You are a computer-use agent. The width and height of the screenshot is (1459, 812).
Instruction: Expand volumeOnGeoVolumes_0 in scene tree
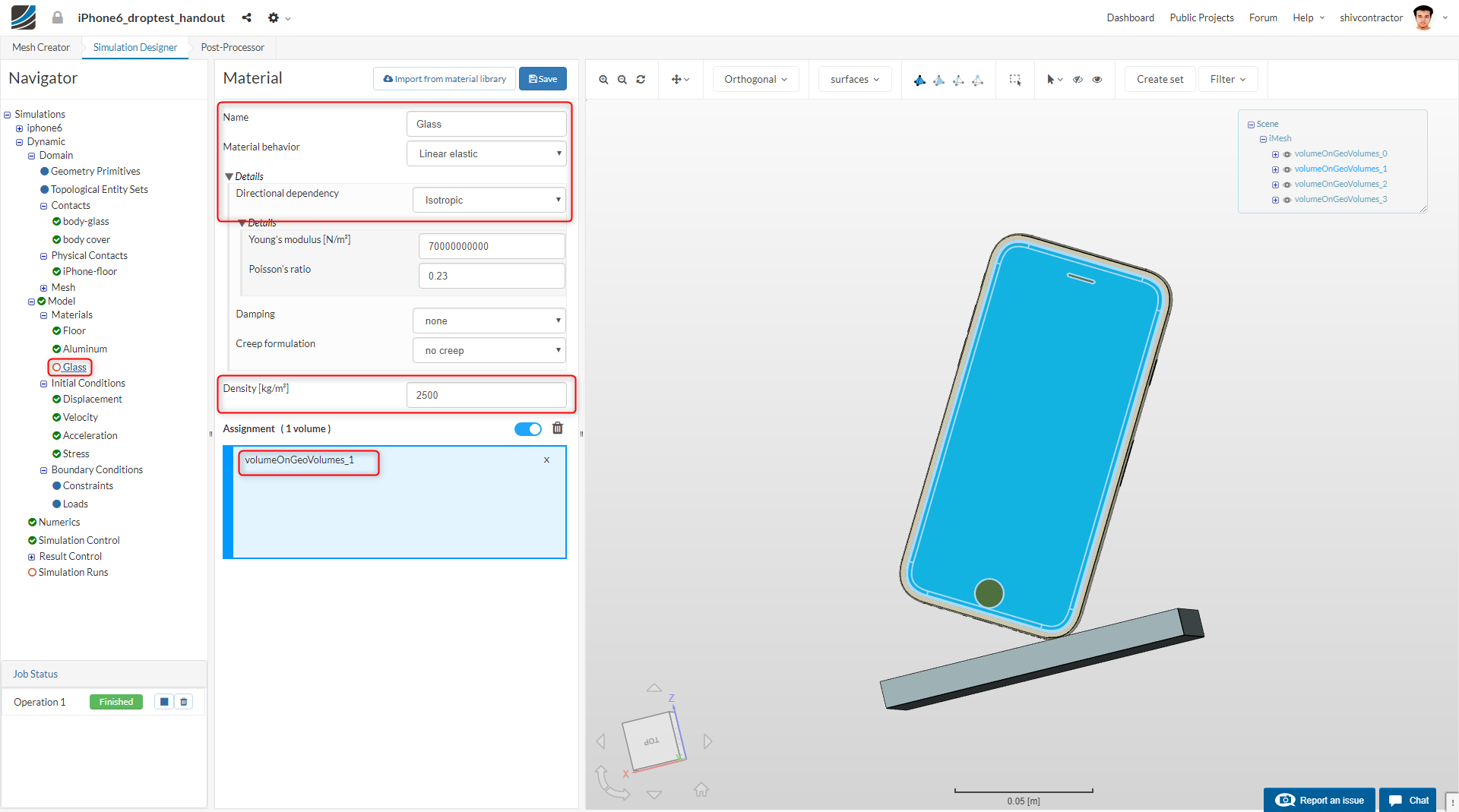[x=1275, y=154]
